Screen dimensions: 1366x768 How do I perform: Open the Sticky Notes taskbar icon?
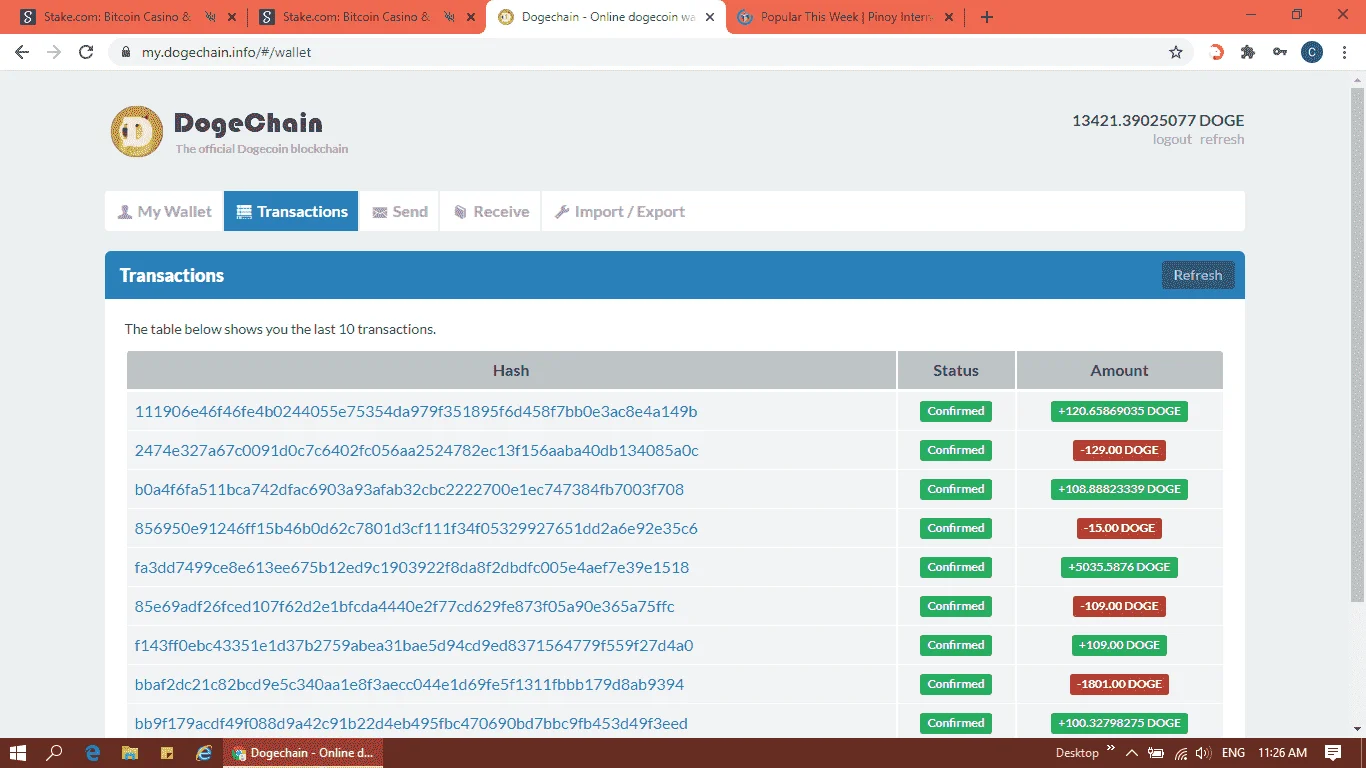coord(167,753)
